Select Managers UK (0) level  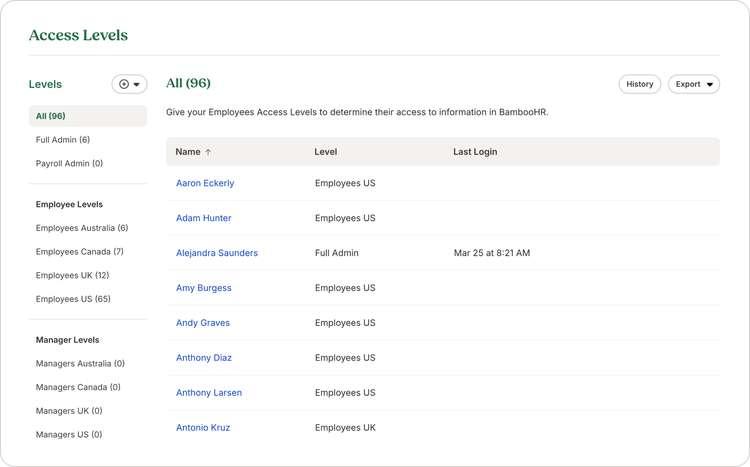click(69, 411)
